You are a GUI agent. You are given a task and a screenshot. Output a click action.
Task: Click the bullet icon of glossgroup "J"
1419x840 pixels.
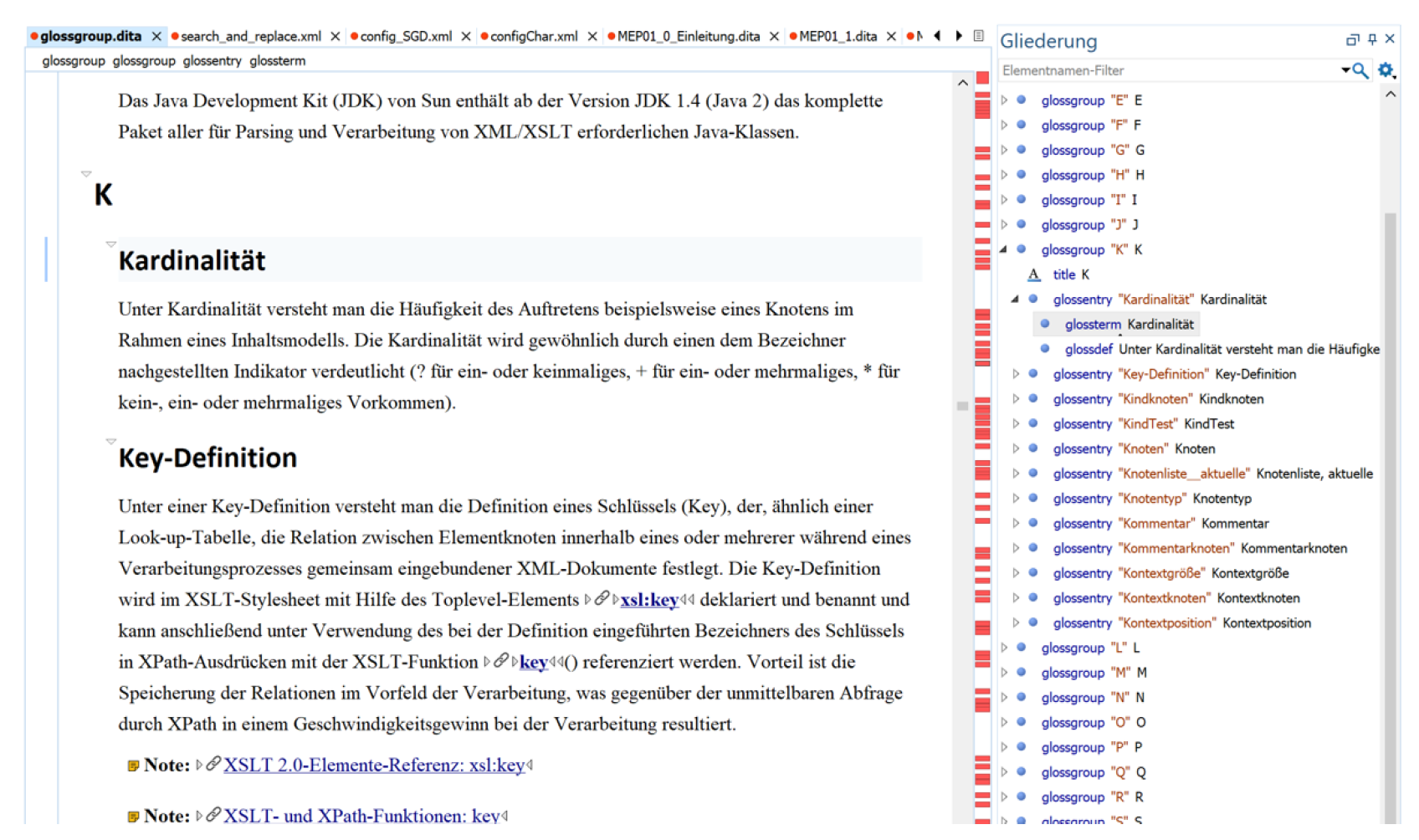coord(1022,224)
